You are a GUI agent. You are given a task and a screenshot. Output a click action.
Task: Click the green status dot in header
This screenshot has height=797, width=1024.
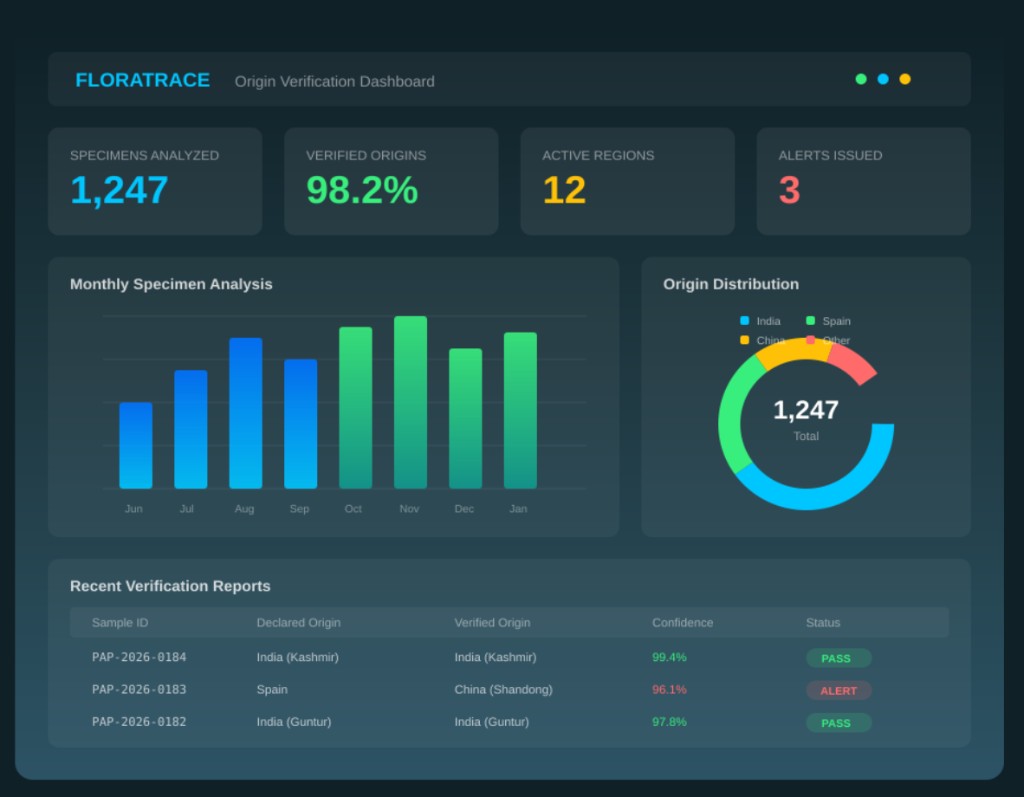pyautogui.click(x=860, y=79)
